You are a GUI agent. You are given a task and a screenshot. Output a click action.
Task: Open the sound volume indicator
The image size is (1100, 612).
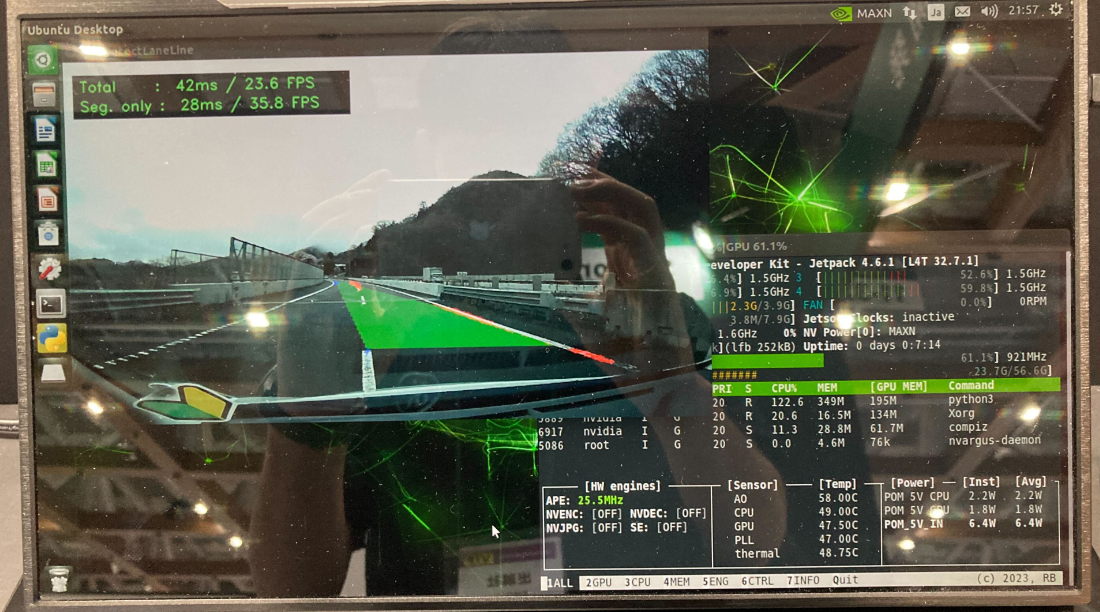989,11
